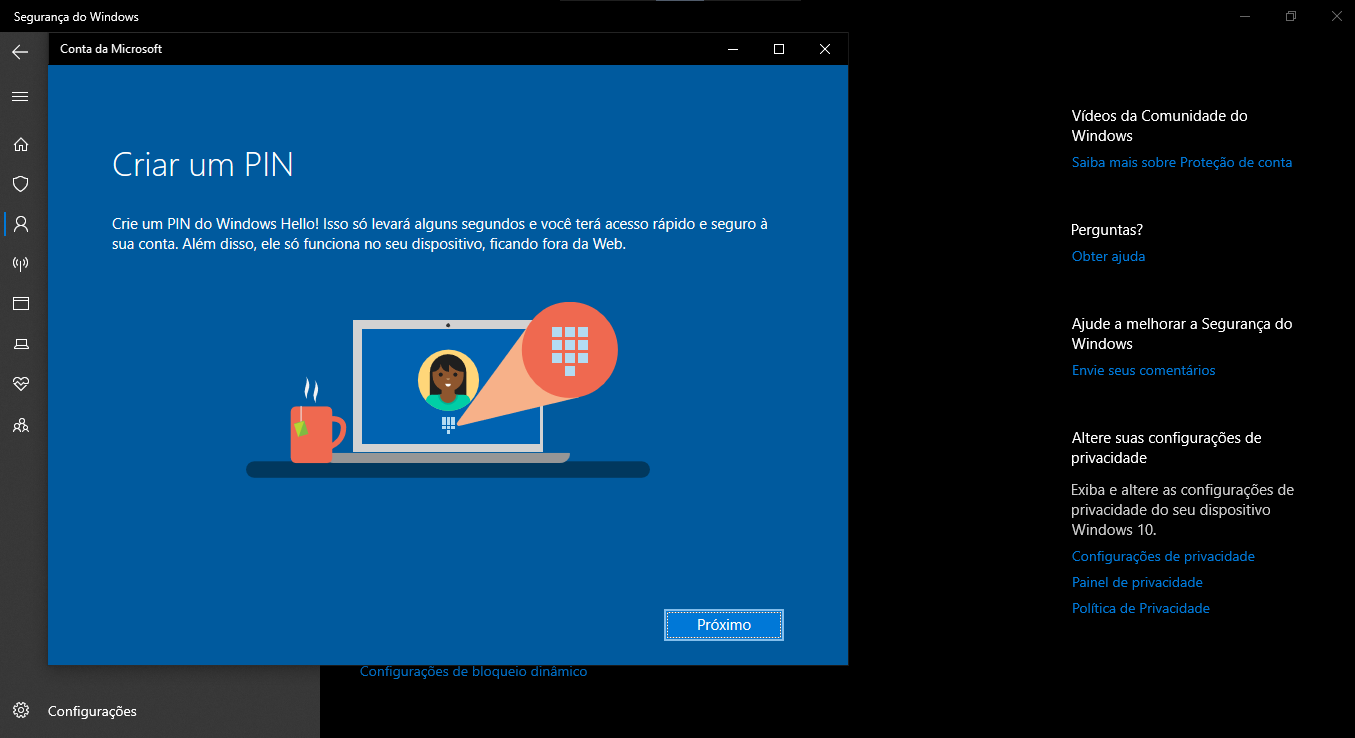Click the Próximo button
The height and width of the screenshot is (738, 1355).
click(724, 625)
